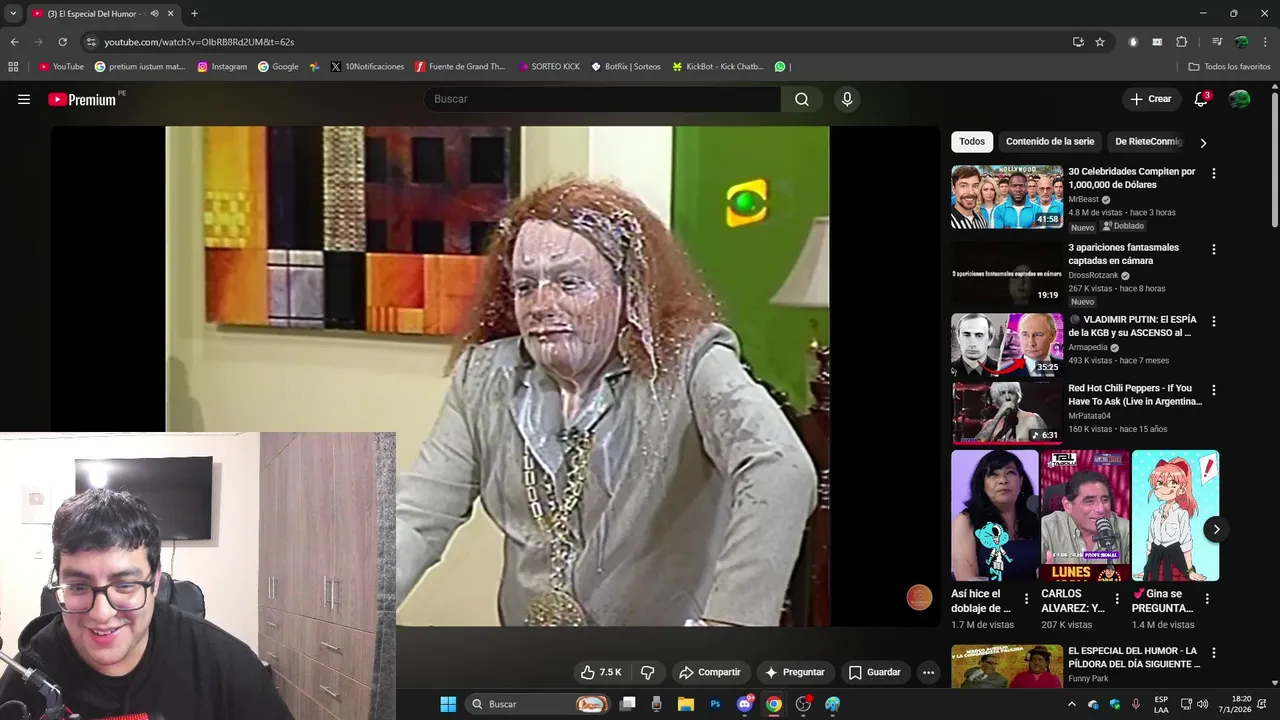Like the video with thumbs up
Image resolution: width=1280 pixels, height=720 pixels.
click(601, 672)
